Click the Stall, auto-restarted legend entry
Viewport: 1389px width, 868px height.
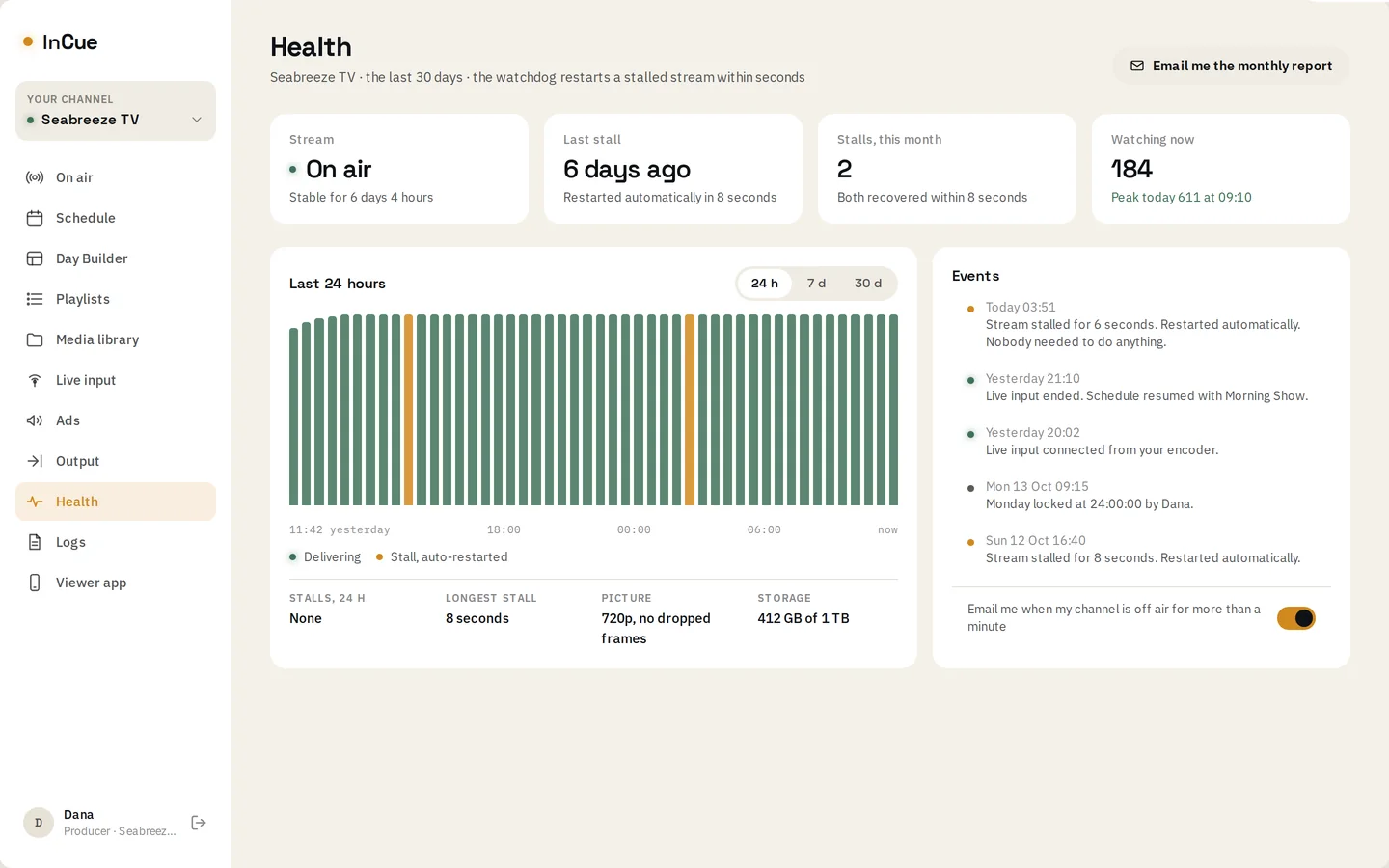pyautogui.click(x=442, y=557)
